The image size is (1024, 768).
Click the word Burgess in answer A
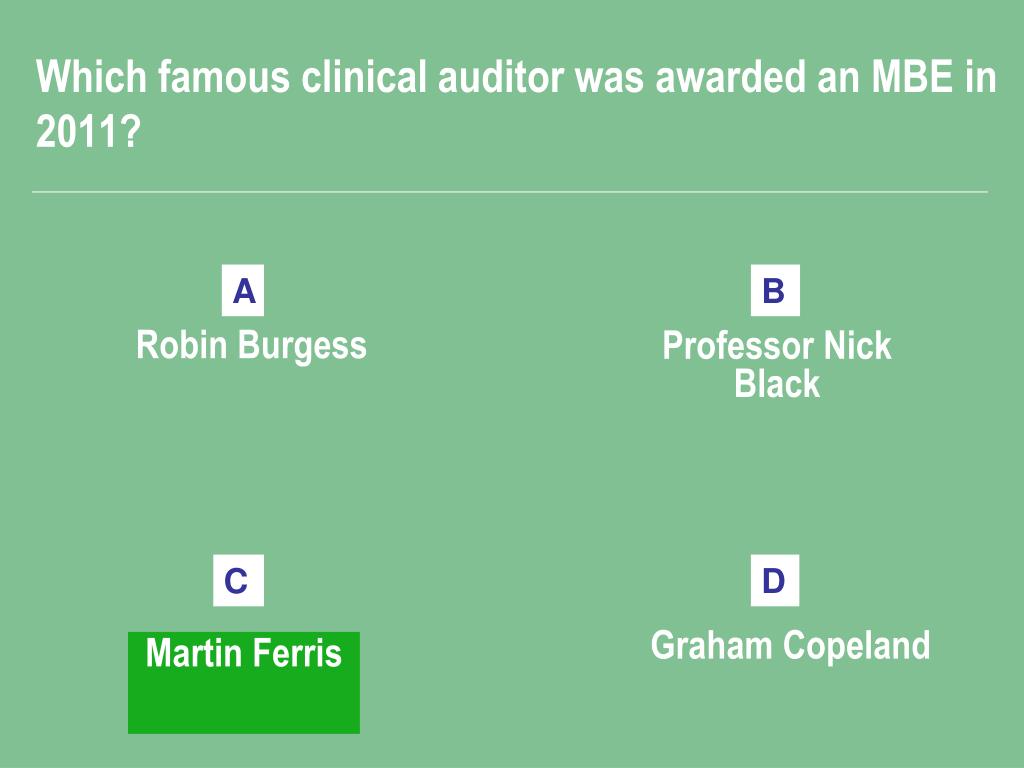coord(302,345)
